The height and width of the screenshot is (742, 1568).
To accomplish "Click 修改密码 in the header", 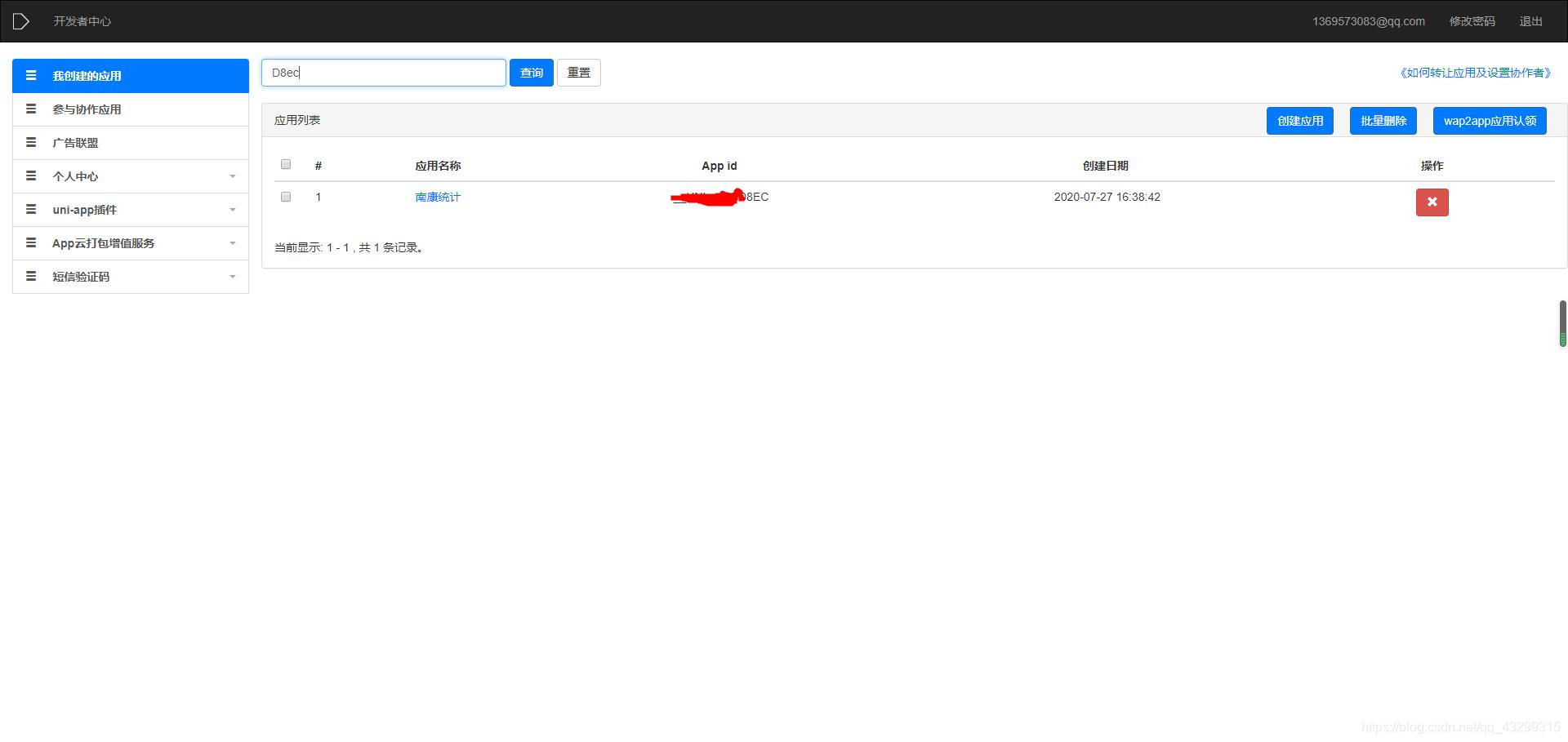I will coord(1472,21).
